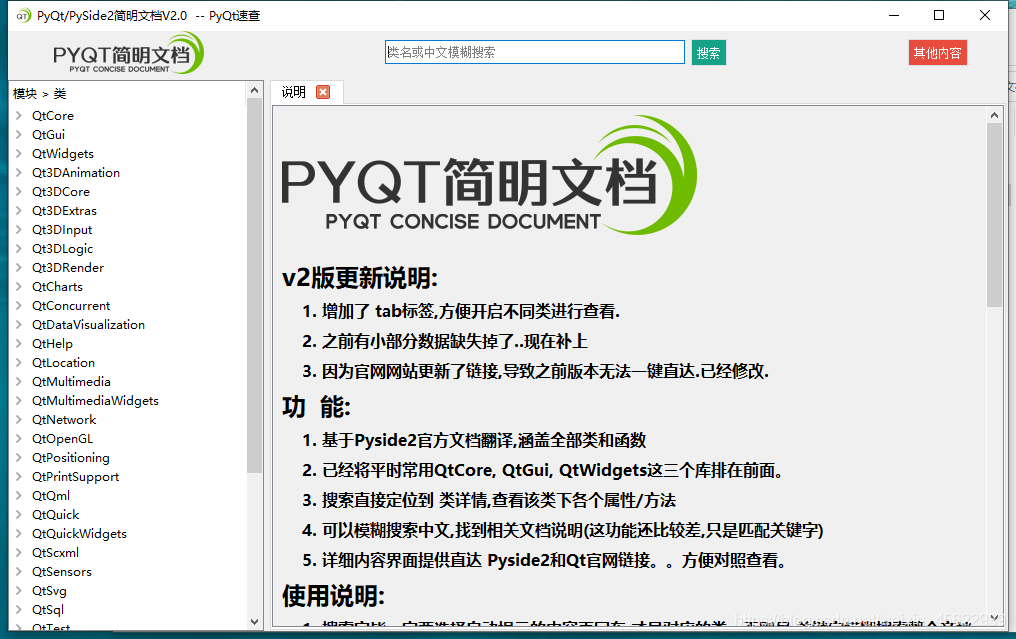This screenshot has height=639, width=1016.
Task: Click the v2版更新说明 heading
Action: point(360,279)
